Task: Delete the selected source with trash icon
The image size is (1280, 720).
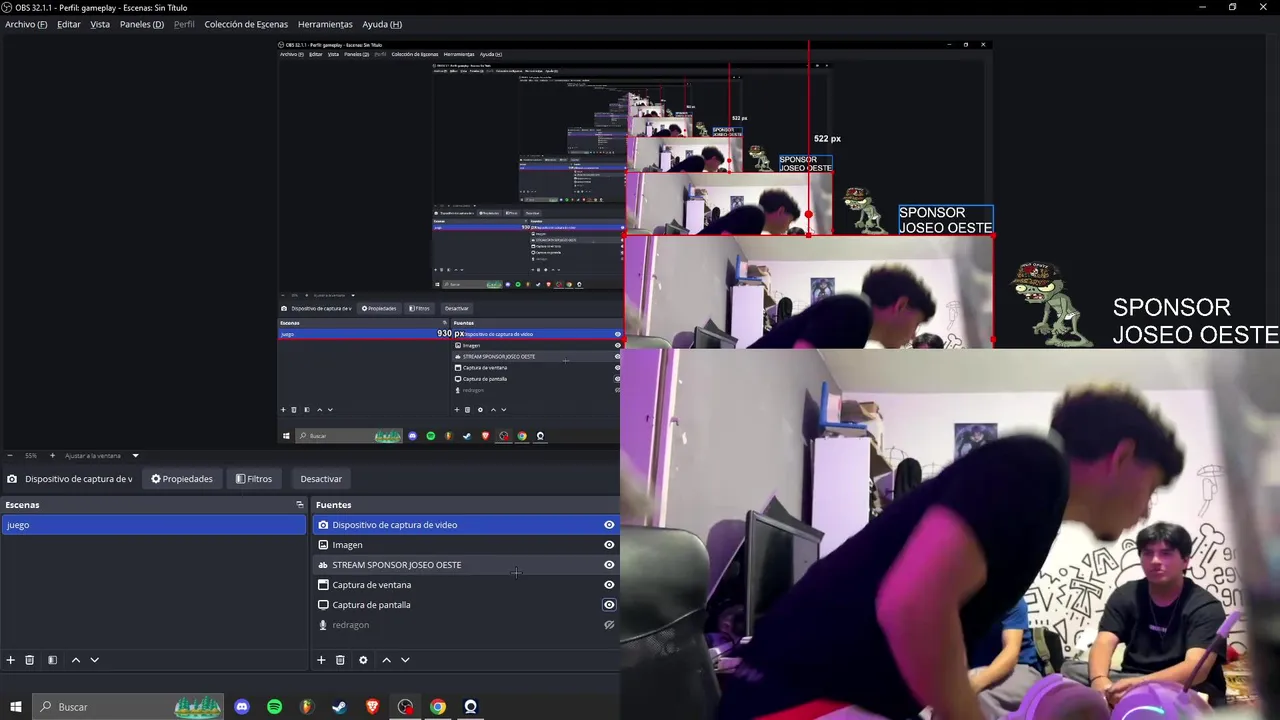Action: pyautogui.click(x=340, y=660)
